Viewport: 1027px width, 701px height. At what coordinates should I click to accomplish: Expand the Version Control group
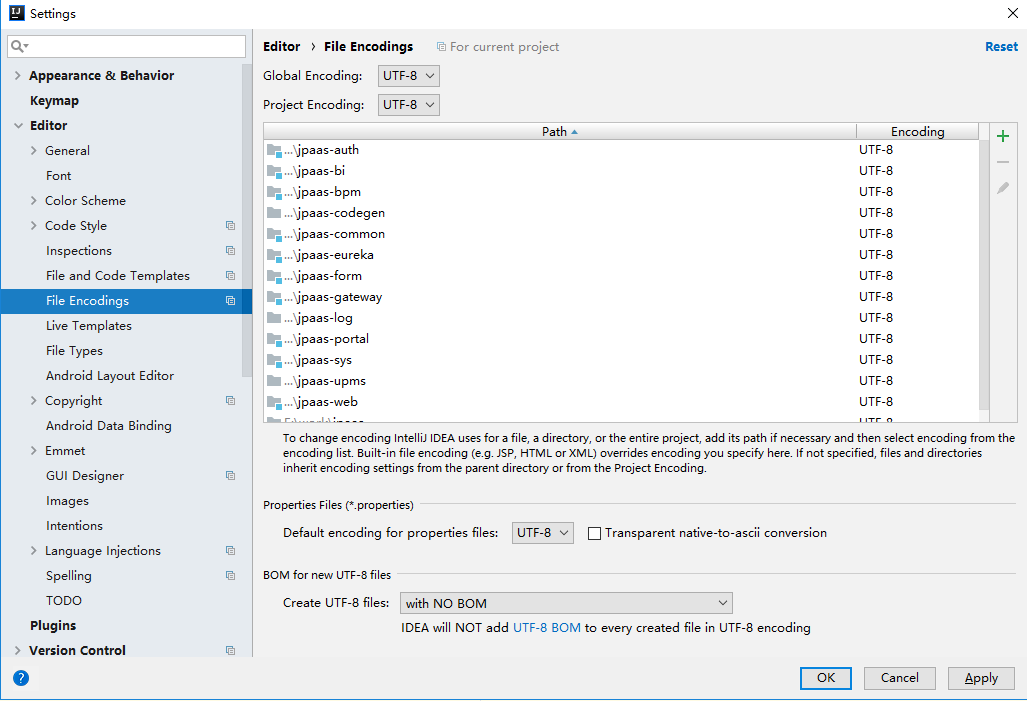coord(18,651)
